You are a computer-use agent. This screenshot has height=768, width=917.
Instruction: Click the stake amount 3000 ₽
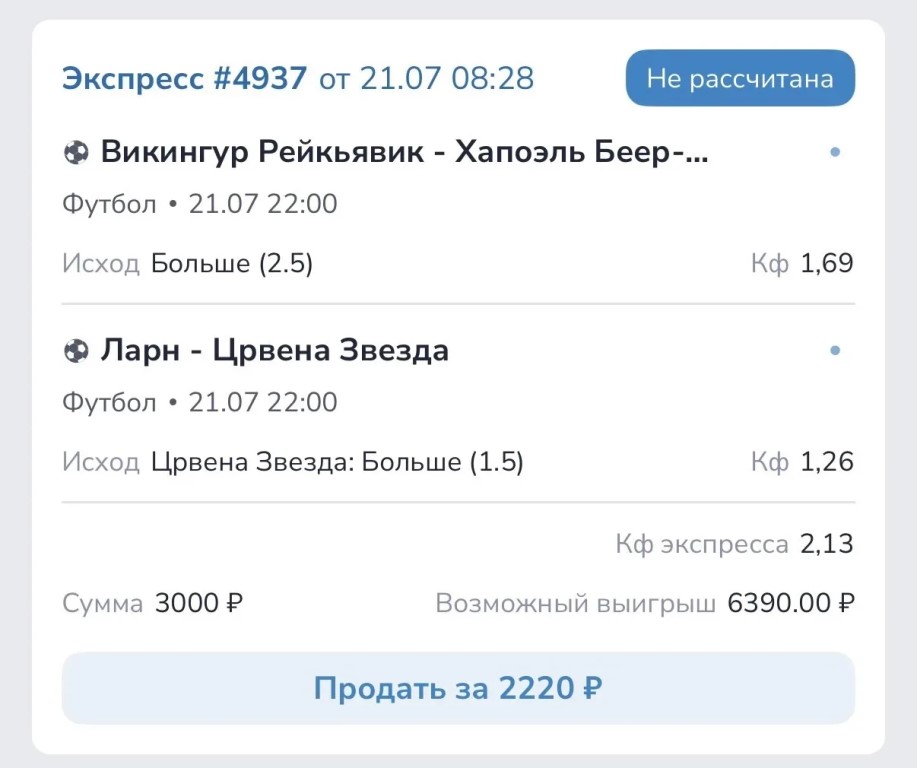pos(199,603)
